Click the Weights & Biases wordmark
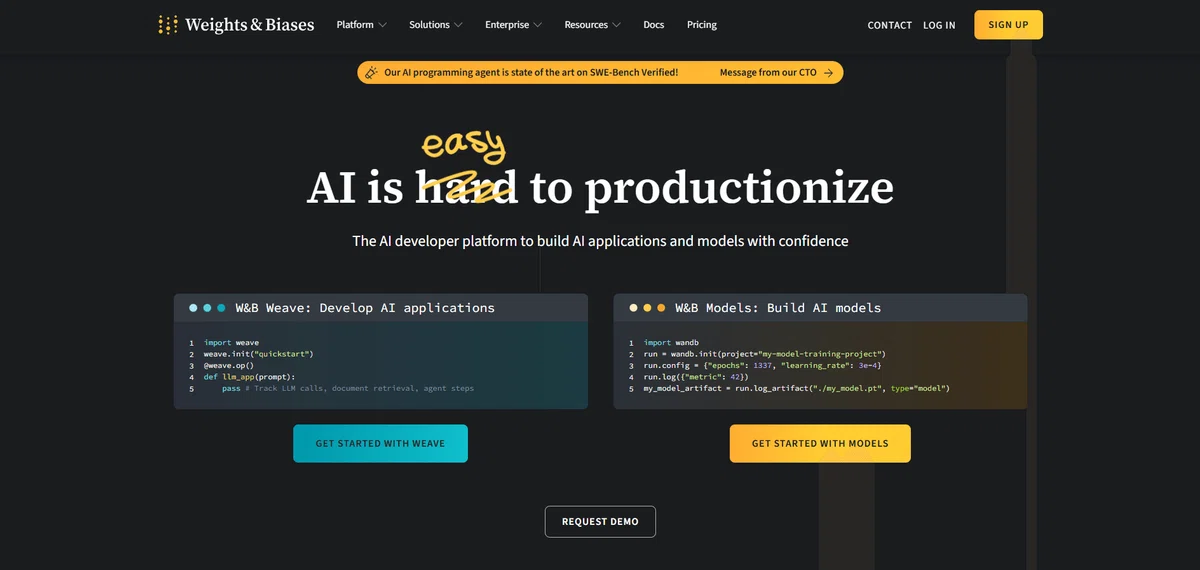The image size is (1200, 570). (x=250, y=25)
